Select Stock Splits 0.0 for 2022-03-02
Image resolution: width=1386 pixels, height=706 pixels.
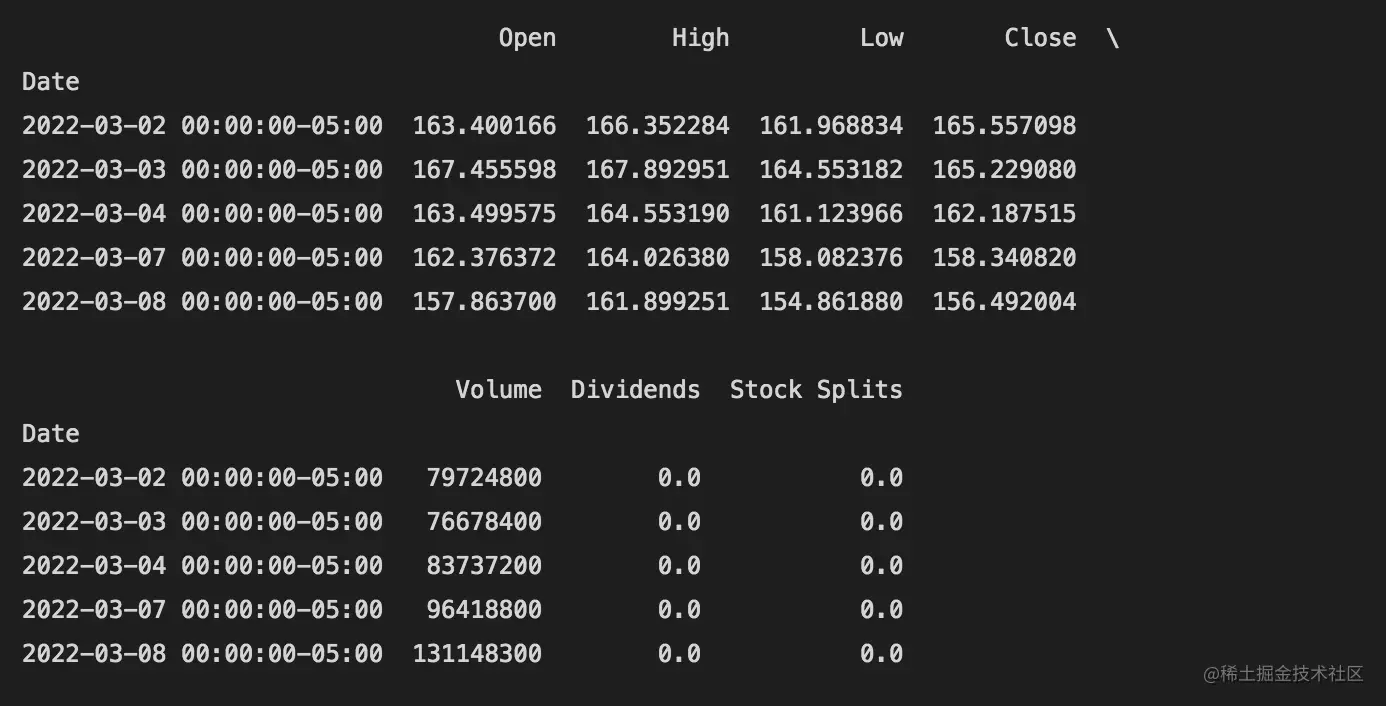point(881,478)
